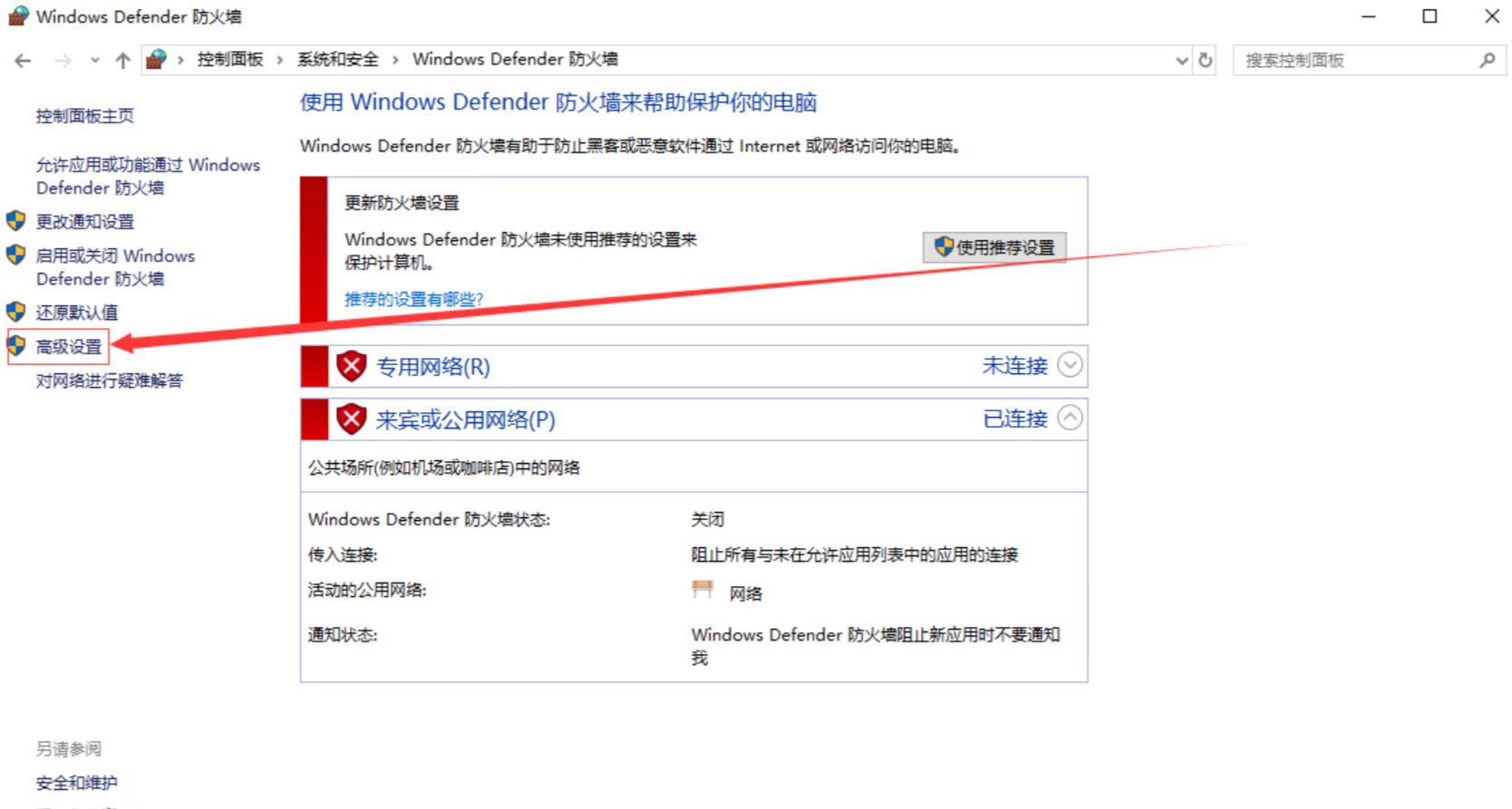This screenshot has height=809, width=1512.
Task: Minimize the Windows Defender 防火墙 window
Action: click(x=1369, y=16)
